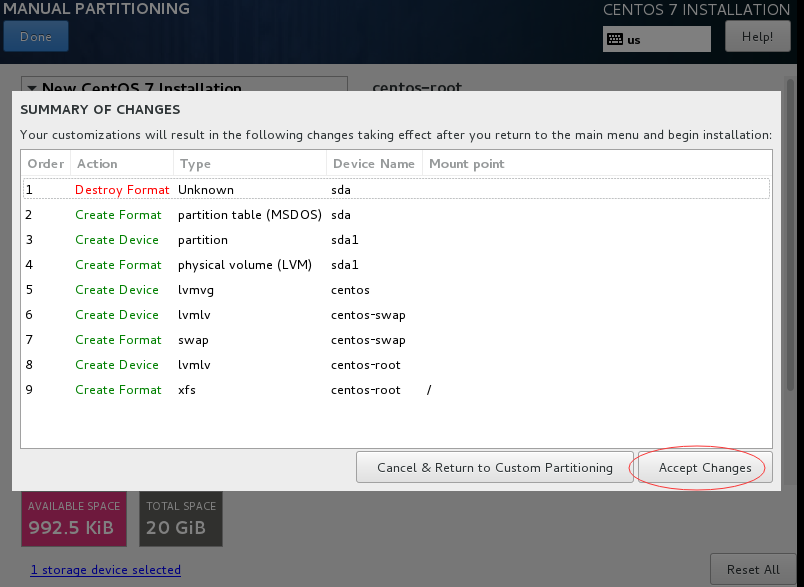The height and width of the screenshot is (587, 804).
Task: Click the keyboard layout icon beside us
Action: tap(615, 39)
